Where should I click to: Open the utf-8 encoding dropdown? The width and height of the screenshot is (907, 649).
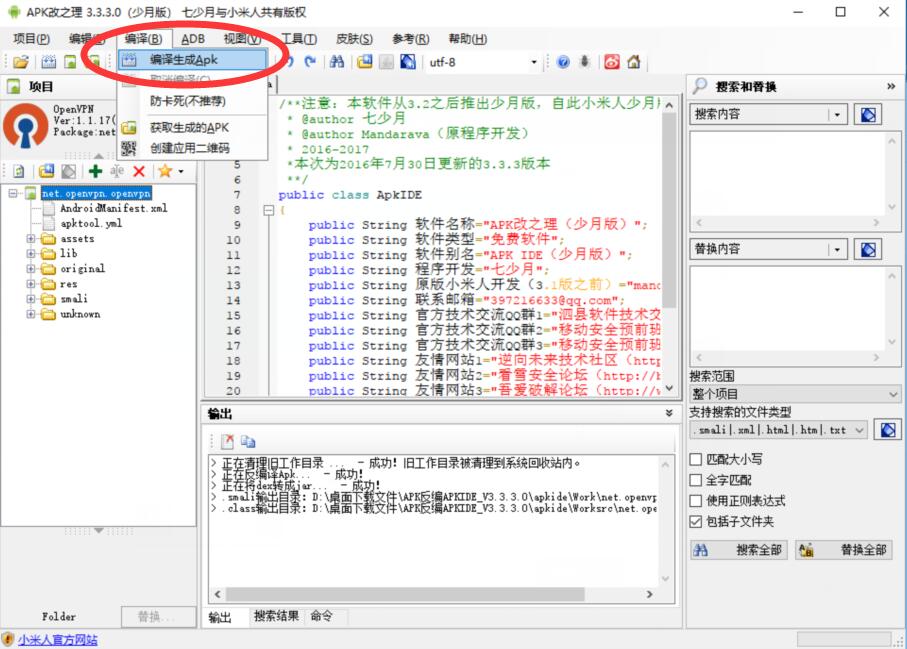pos(533,62)
